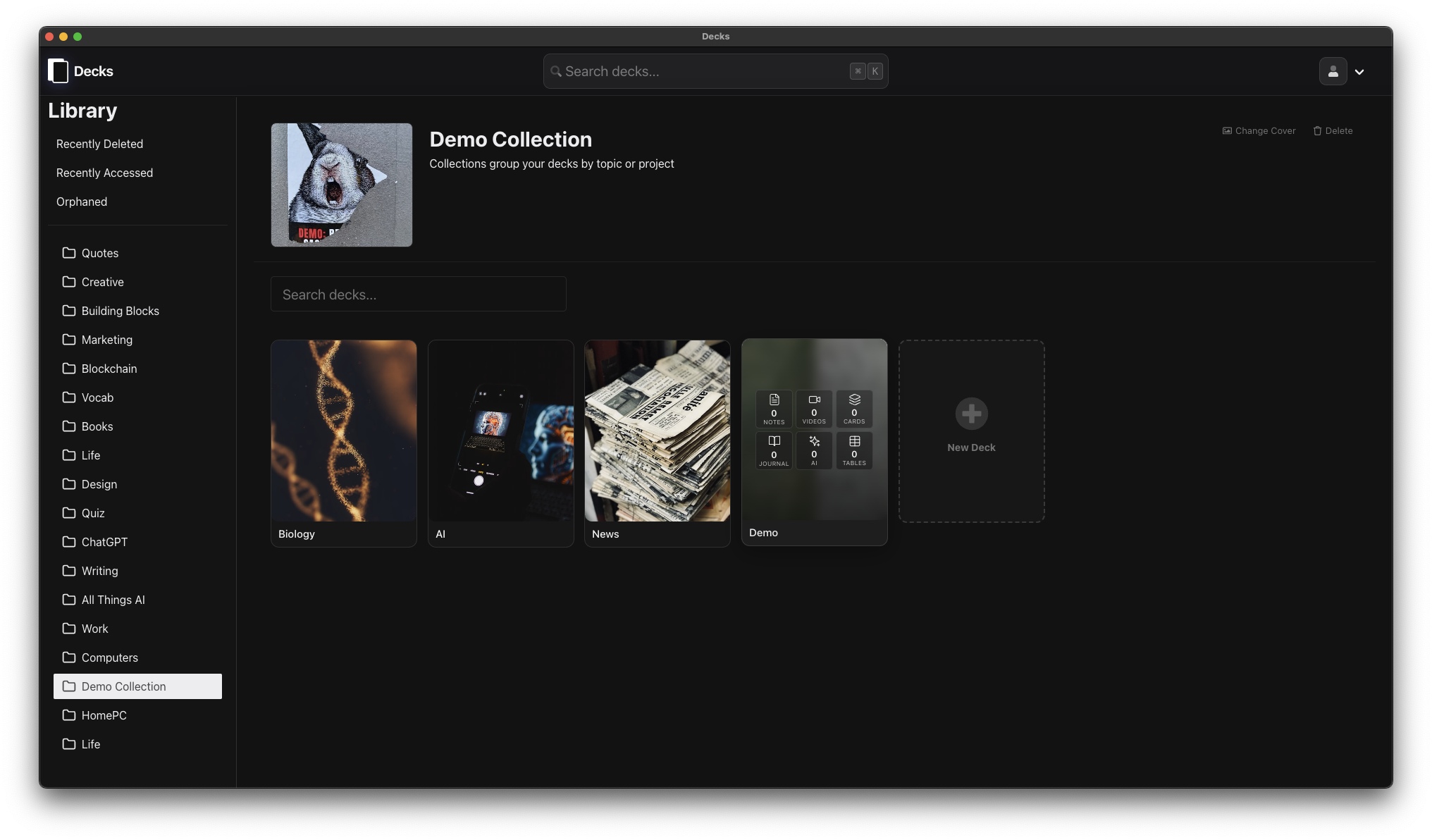Click the Journal book icon on Demo deck
This screenshot has height=840, width=1432.
coord(774,441)
